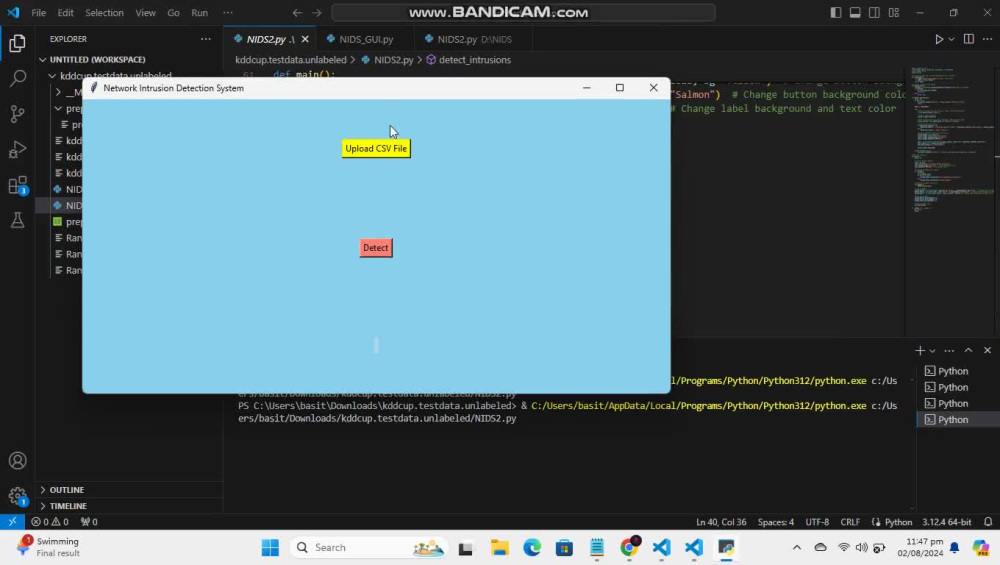Open Google Chrome from taskbar
1000x565 pixels.
629,547
